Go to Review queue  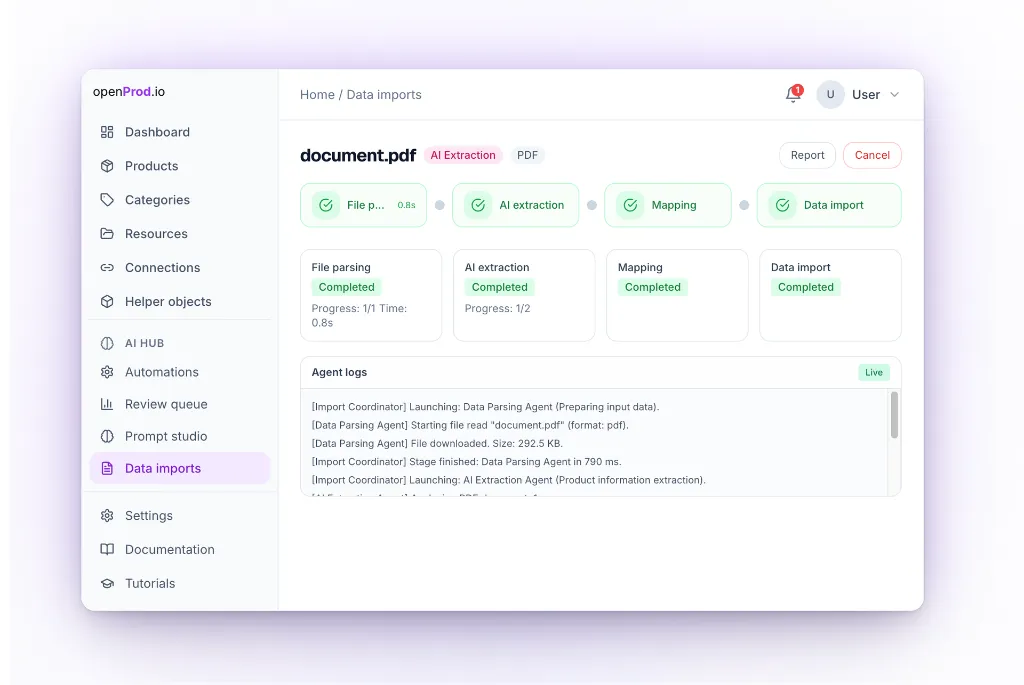[x=180, y=404]
